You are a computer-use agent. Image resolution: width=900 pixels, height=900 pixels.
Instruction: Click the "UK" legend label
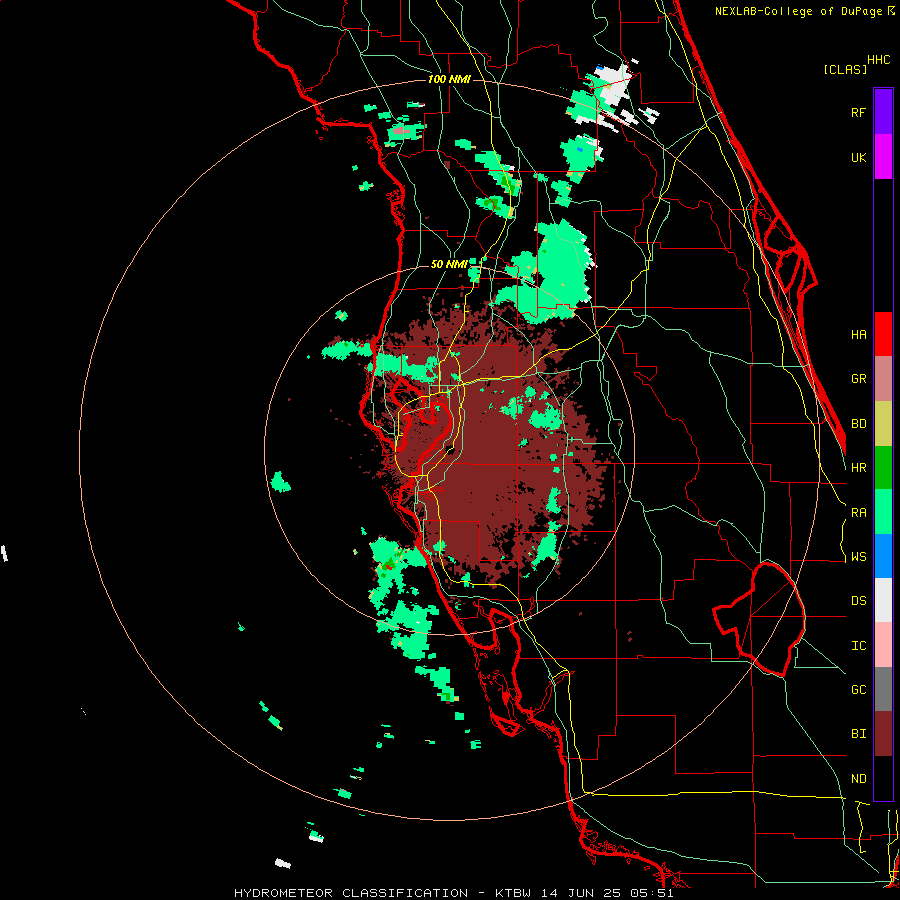(858, 158)
